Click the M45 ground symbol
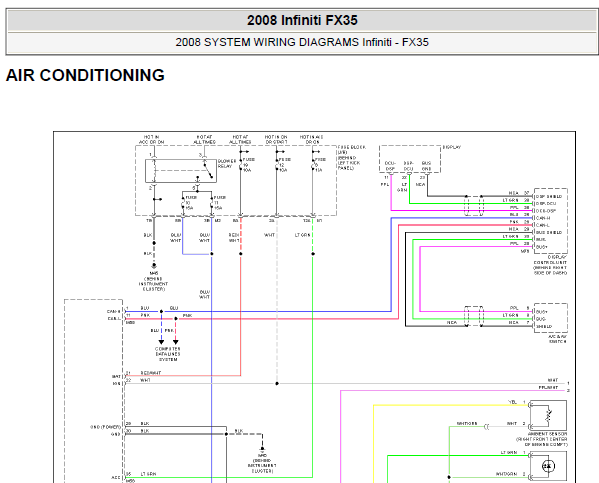Image resolution: width=599 pixels, height=483 pixels. [x=154, y=265]
